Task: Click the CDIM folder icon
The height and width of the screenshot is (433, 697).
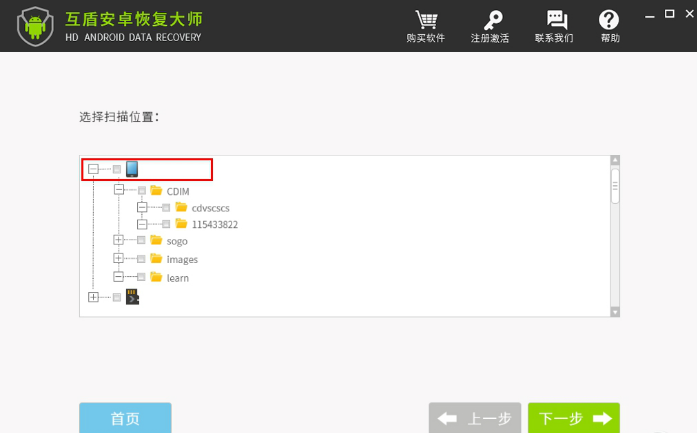Action: 156,191
